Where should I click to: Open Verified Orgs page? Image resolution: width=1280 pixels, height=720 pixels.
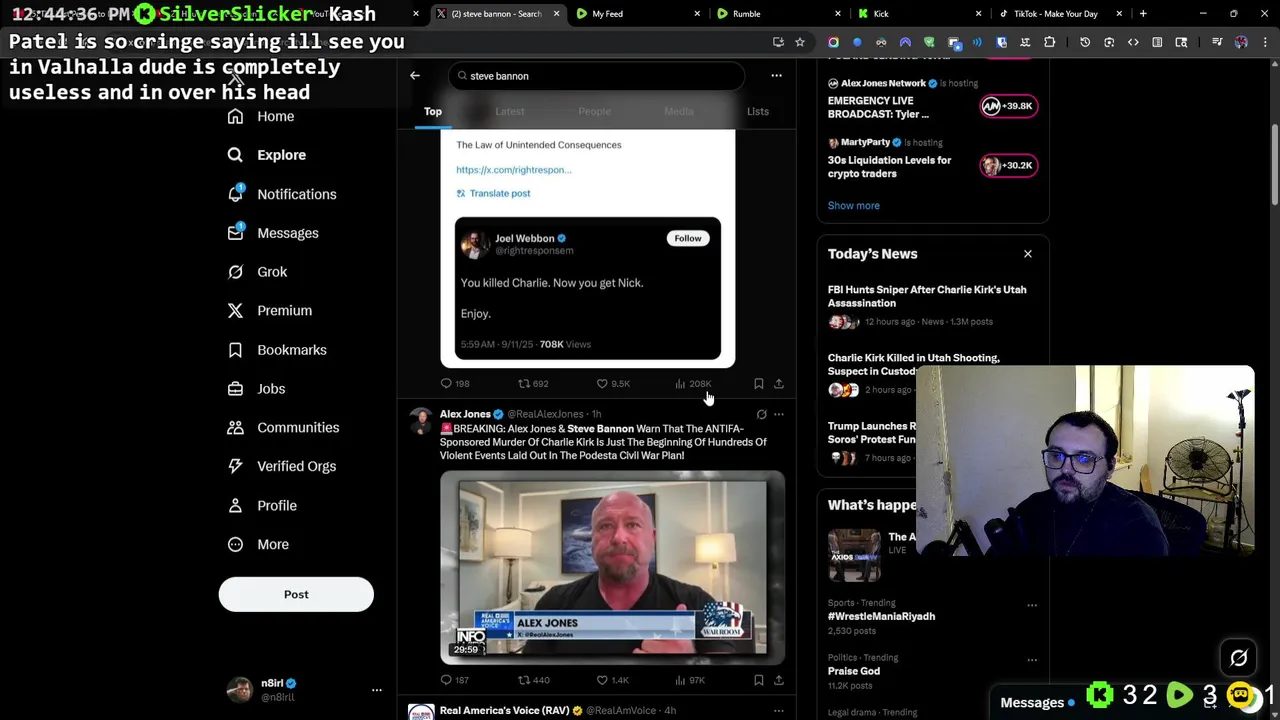coord(282,466)
